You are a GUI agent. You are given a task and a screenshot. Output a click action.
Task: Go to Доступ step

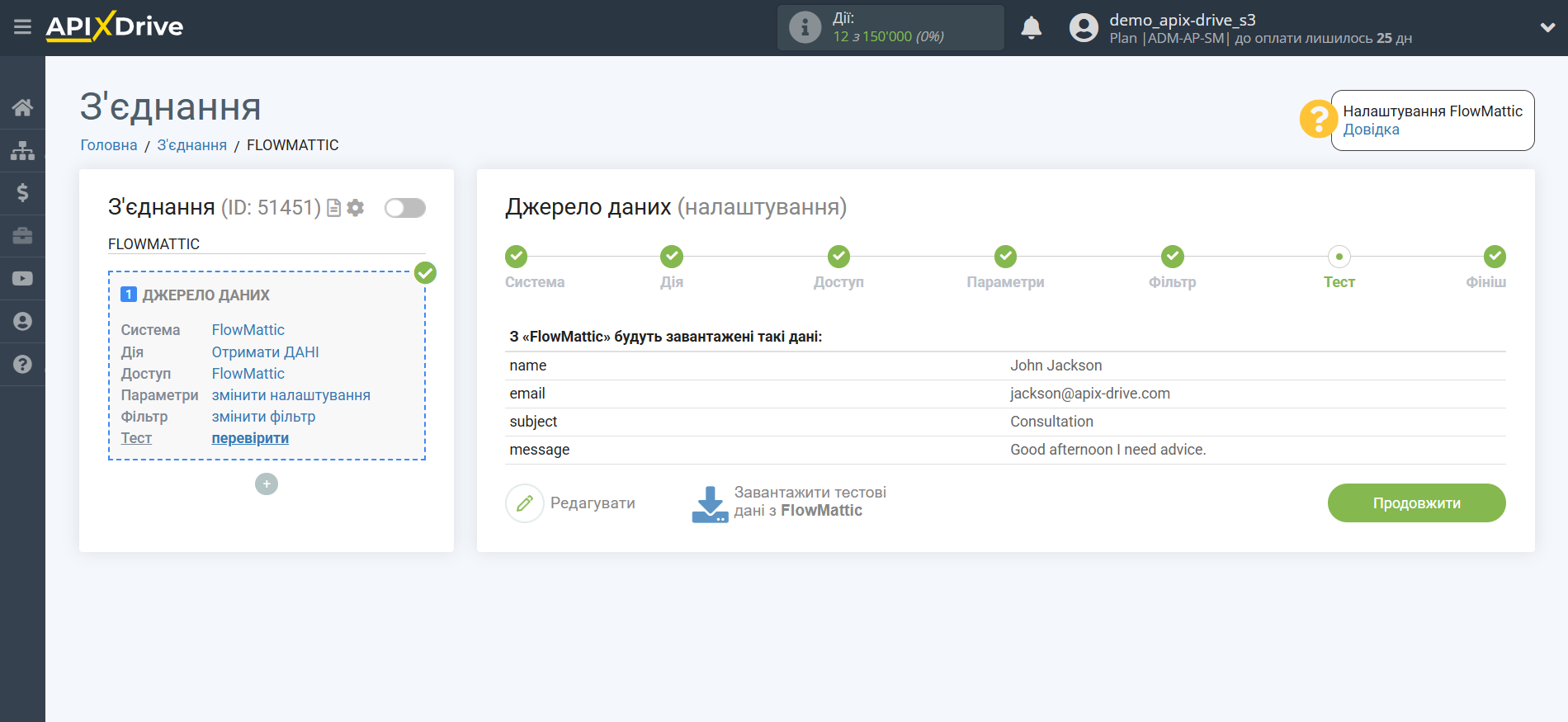tap(838, 257)
